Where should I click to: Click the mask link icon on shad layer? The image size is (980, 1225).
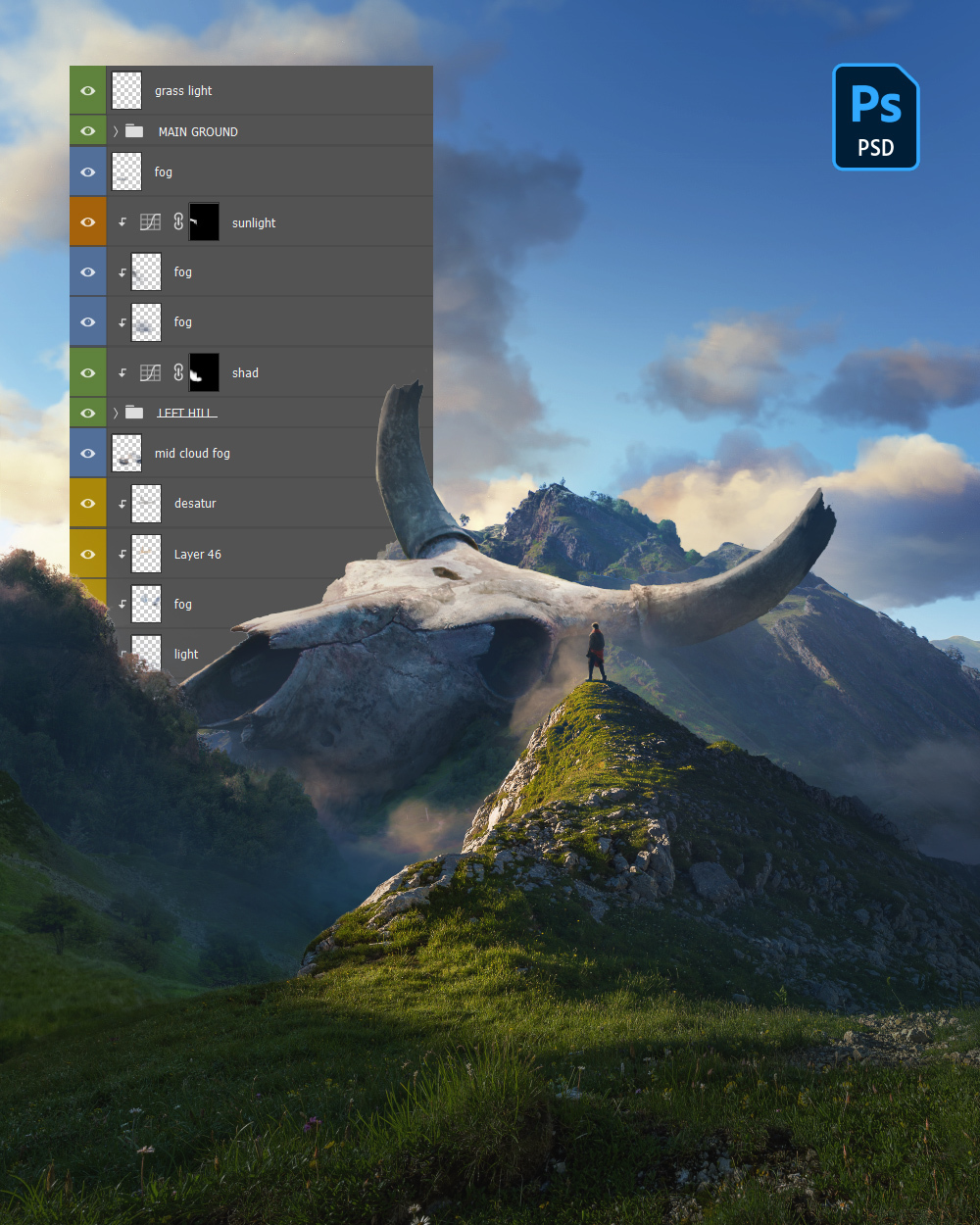[x=178, y=372]
